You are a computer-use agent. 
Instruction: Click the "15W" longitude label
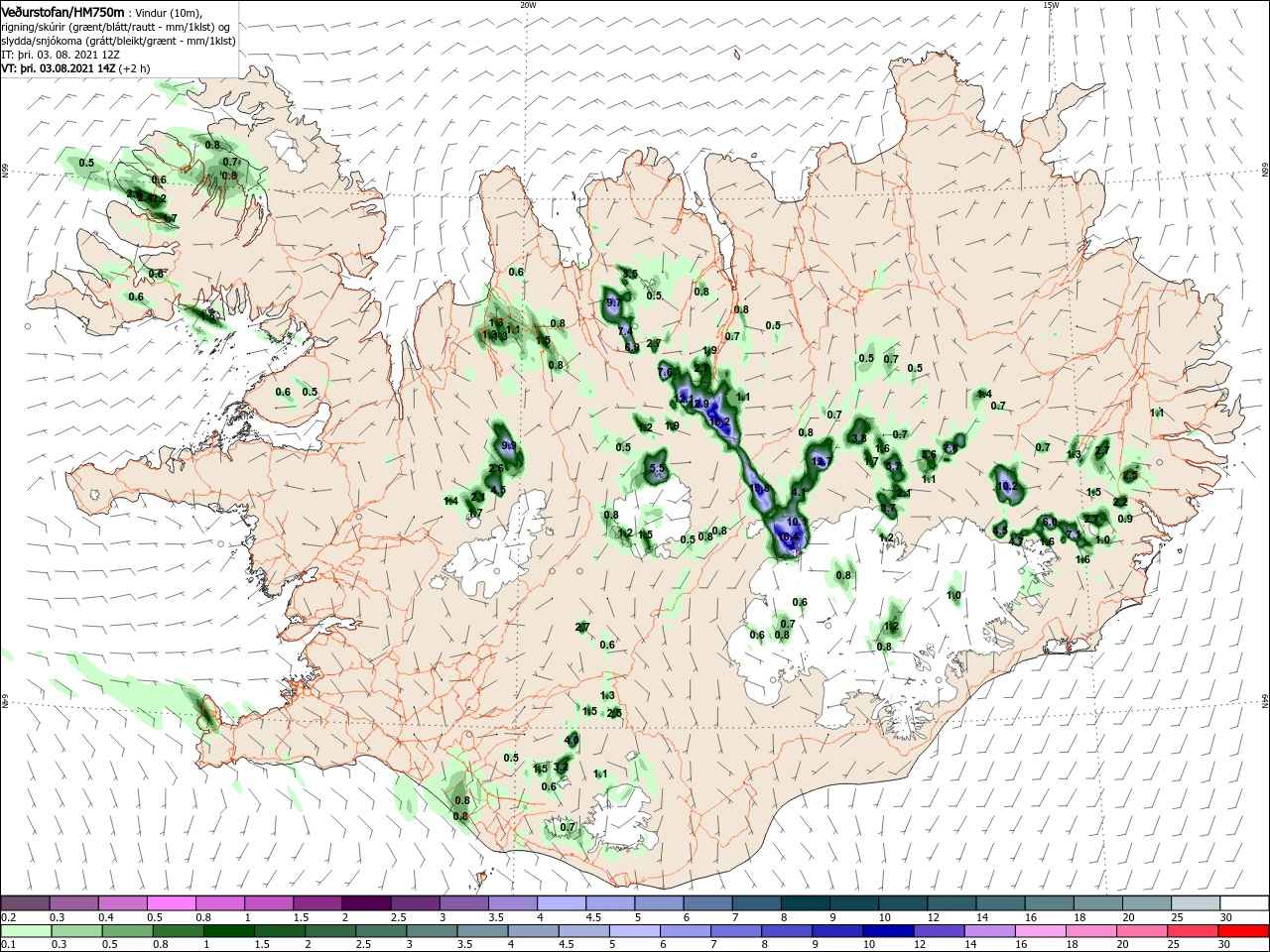[x=1051, y=5]
